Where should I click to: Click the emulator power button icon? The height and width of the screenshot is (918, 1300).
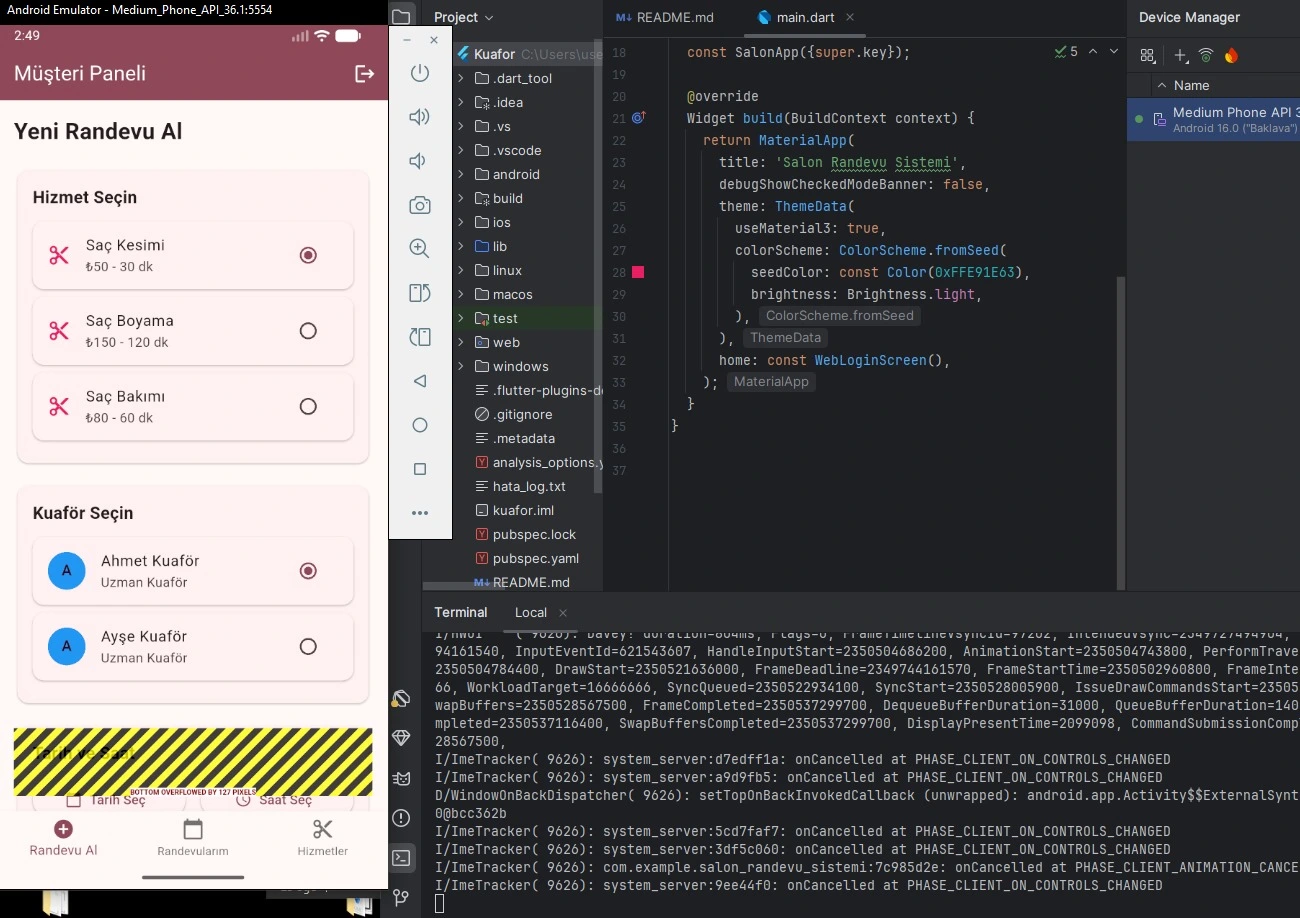tap(420, 73)
